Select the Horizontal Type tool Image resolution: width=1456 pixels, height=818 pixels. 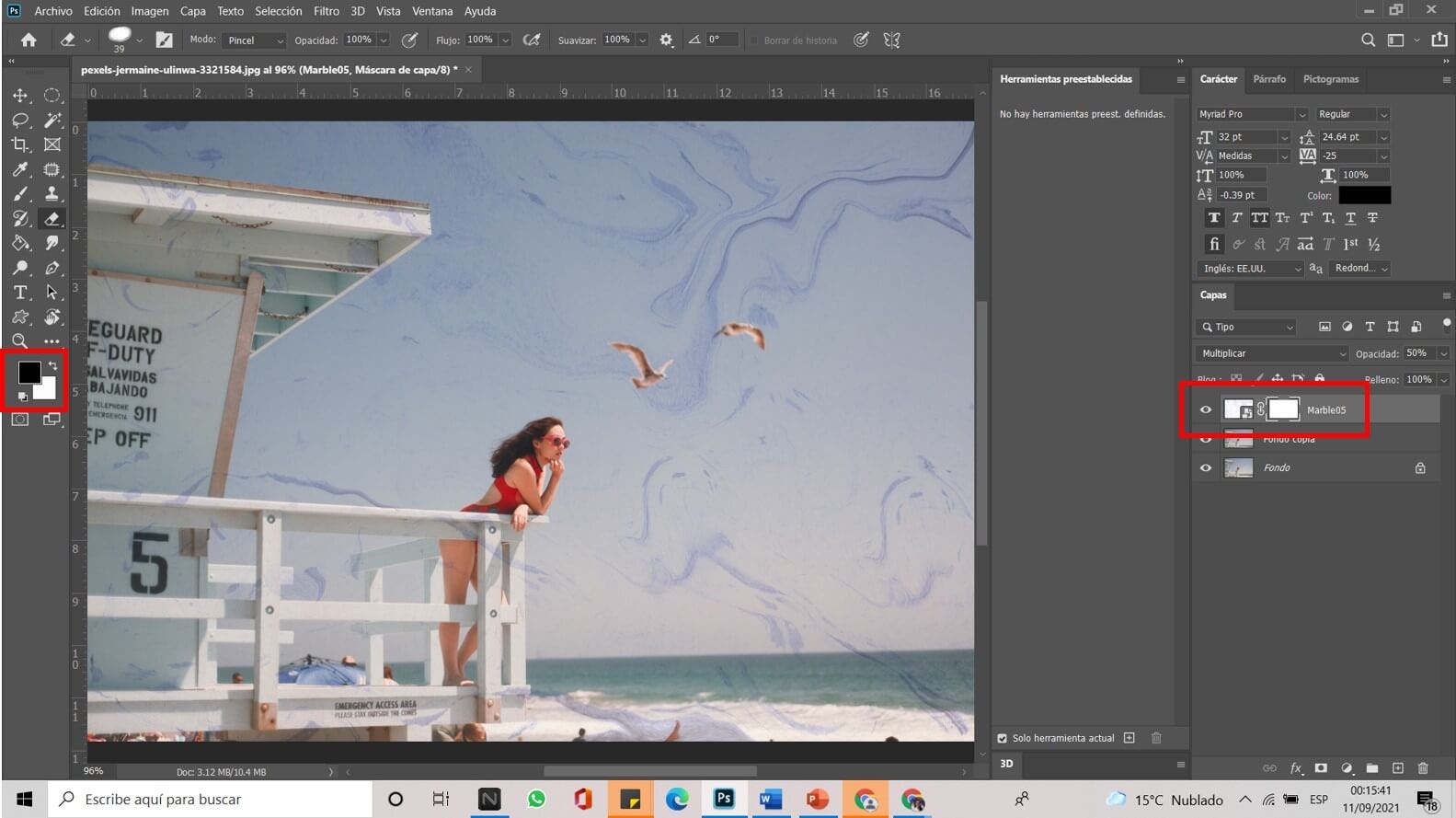19,293
